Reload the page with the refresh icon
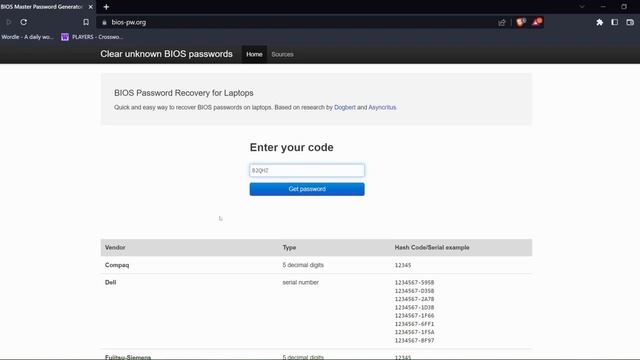 pos(24,22)
